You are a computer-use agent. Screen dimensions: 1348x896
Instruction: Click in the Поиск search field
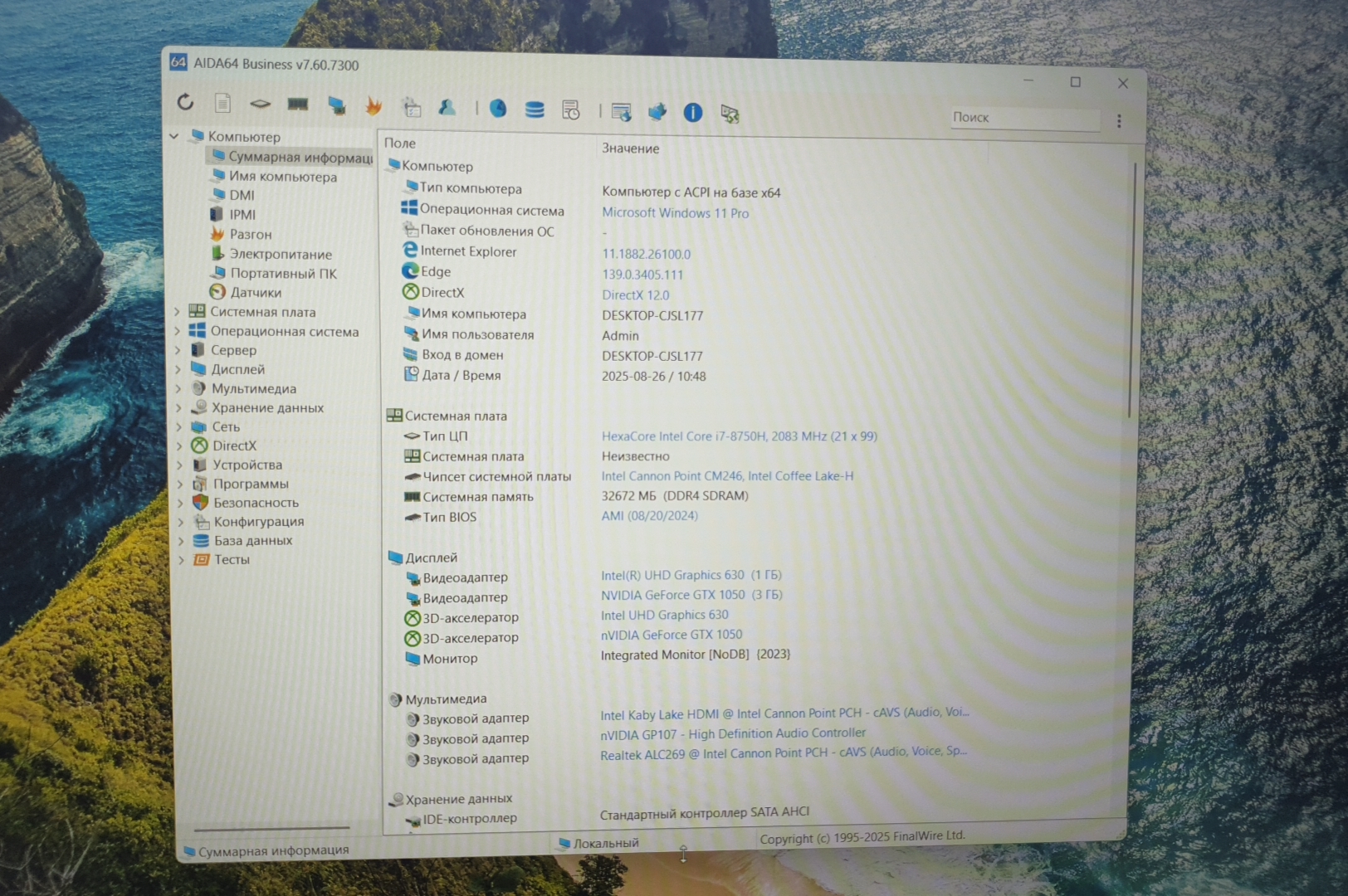[1025, 118]
